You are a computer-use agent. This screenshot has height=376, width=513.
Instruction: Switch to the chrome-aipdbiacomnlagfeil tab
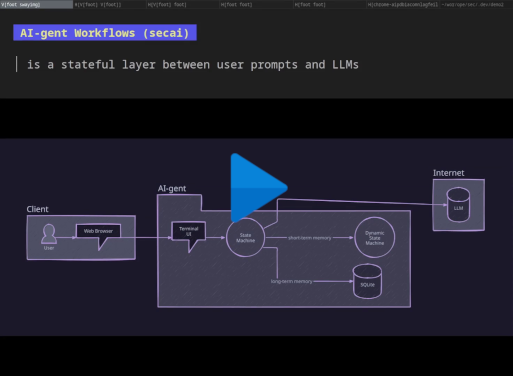click(403, 5)
